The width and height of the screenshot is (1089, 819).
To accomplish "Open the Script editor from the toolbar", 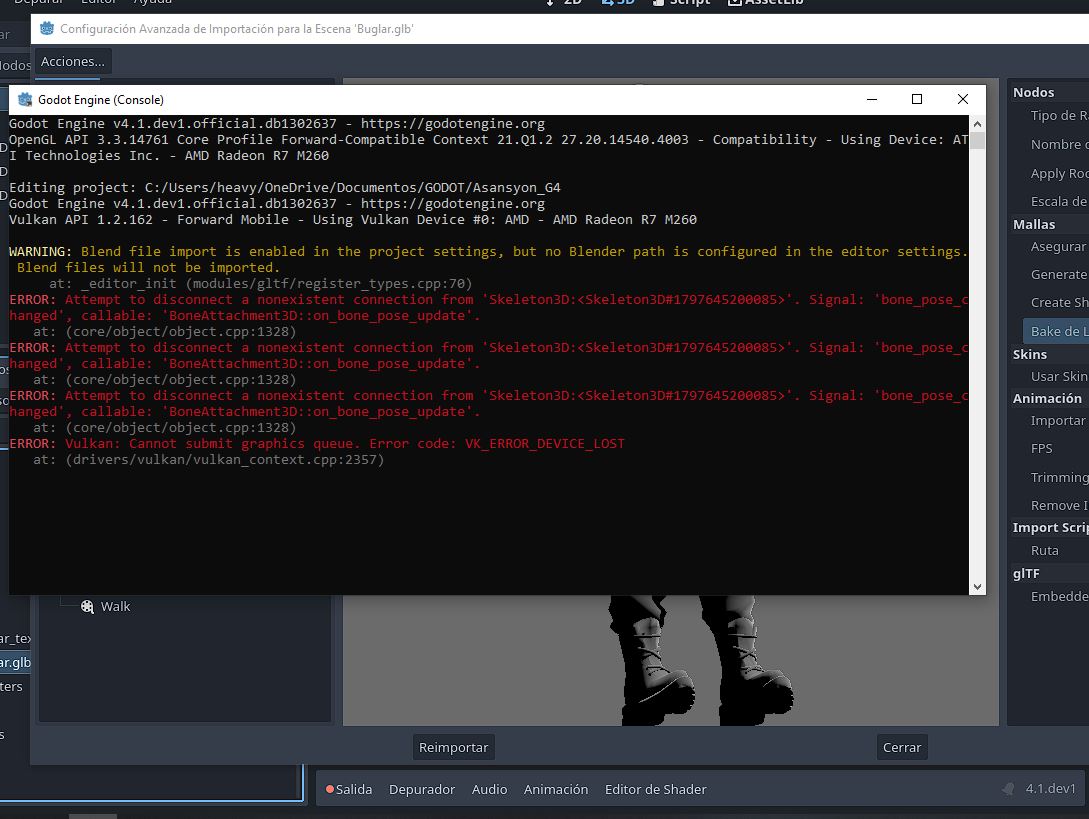I will (682, 3).
